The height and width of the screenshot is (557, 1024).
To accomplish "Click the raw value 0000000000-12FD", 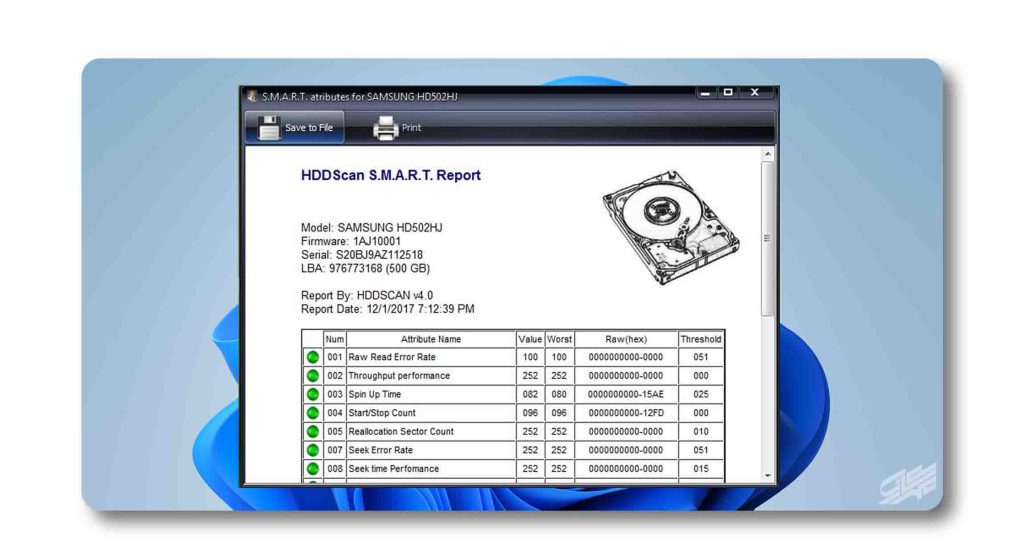I will [x=626, y=413].
